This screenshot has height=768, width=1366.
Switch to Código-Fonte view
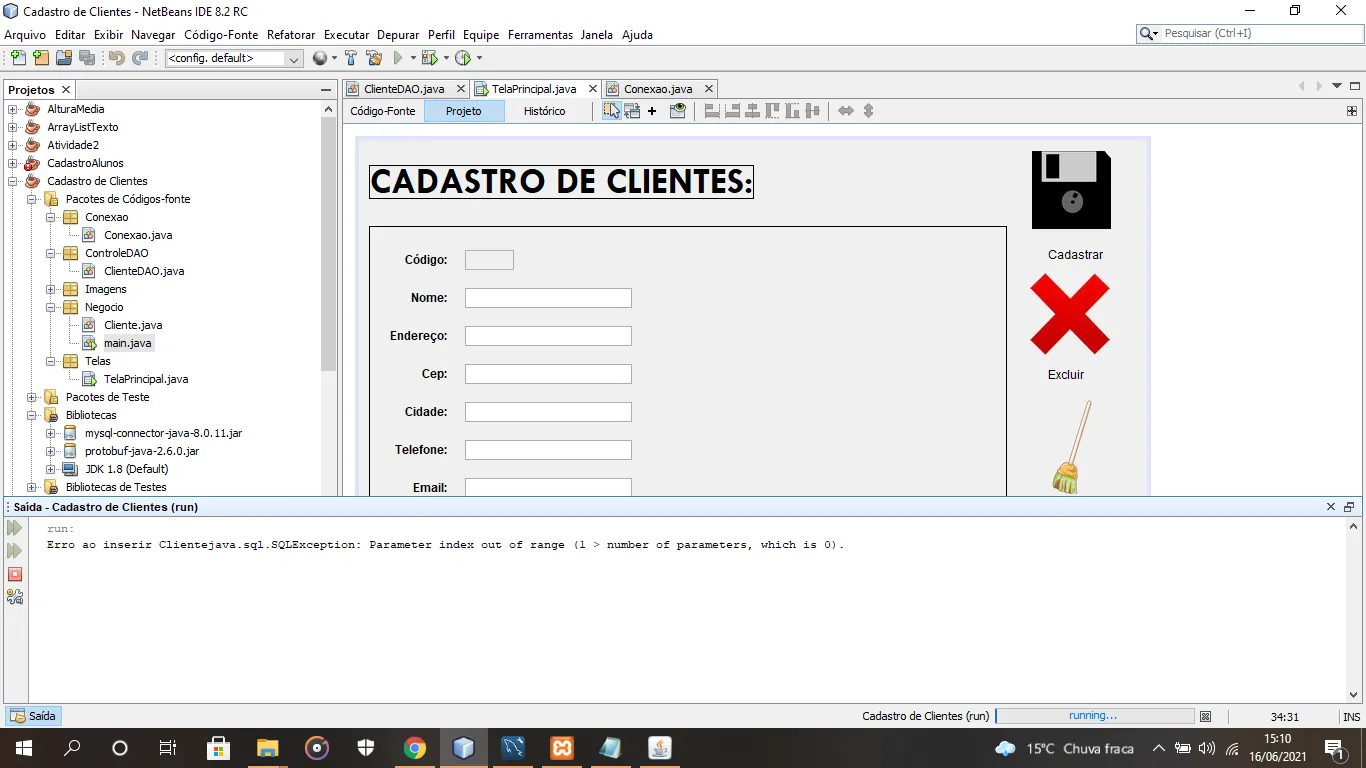click(x=383, y=111)
